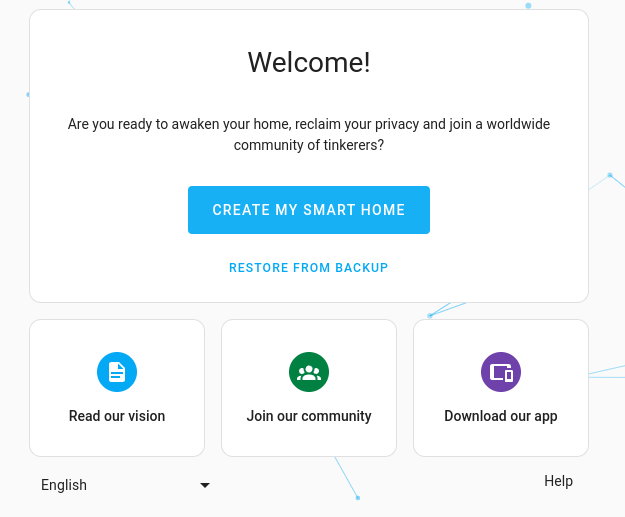Open the Help link
This screenshot has width=625, height=517.
(558, 481)
